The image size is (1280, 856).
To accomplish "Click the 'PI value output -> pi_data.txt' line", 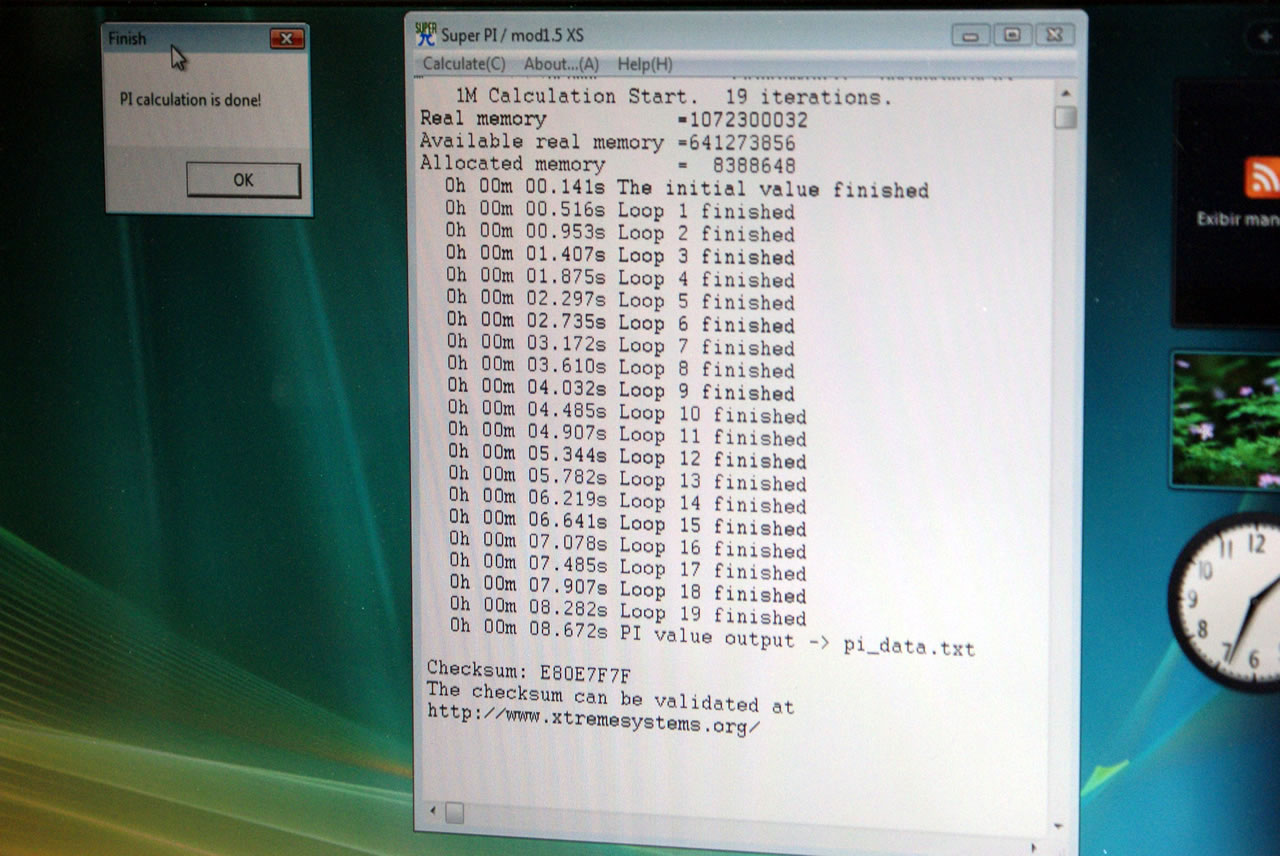I will pos(712,638).
